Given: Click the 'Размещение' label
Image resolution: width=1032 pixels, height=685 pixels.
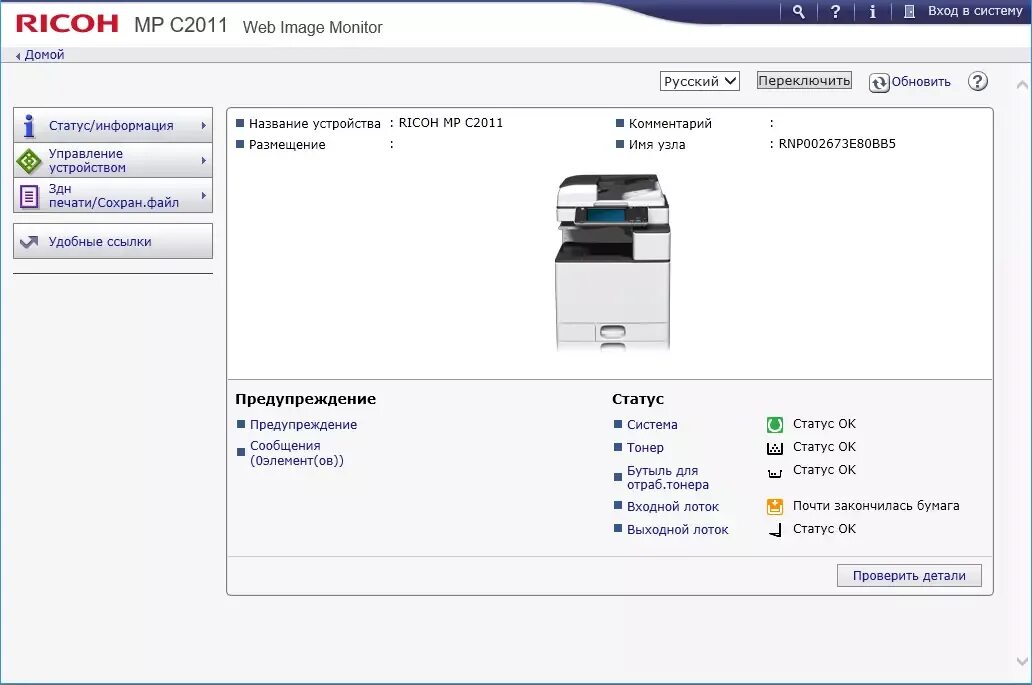Looking at the screenshot, I should (287, 144).
